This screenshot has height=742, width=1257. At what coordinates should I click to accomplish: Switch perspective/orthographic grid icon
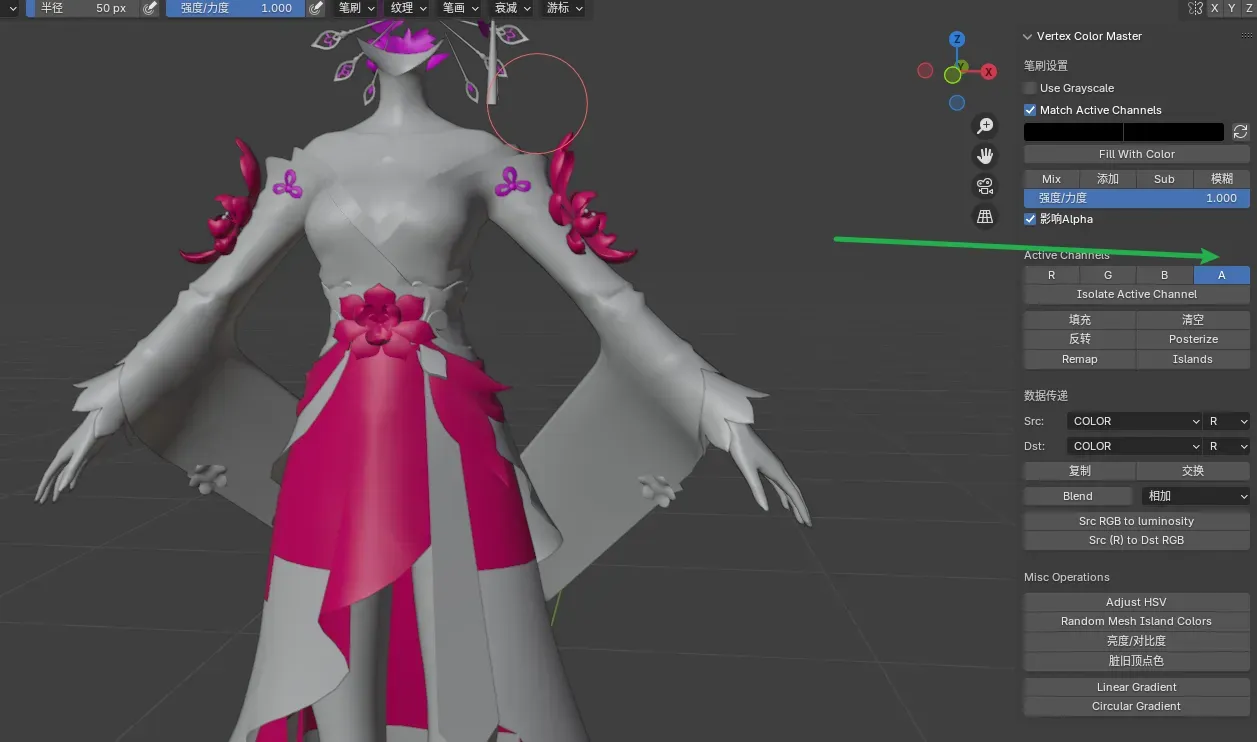coord(985,217)
